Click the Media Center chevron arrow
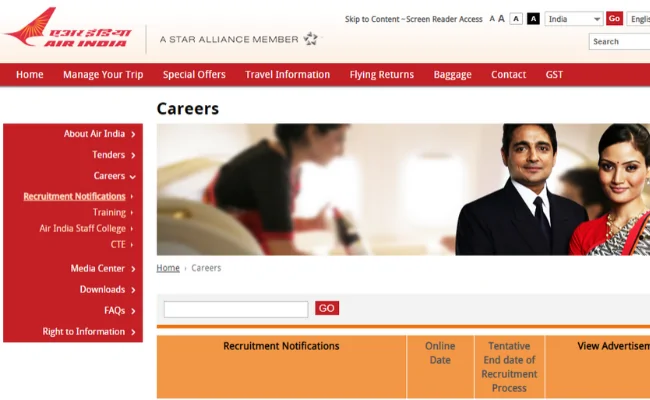650x400 pixels. click(x=133, y=269)
